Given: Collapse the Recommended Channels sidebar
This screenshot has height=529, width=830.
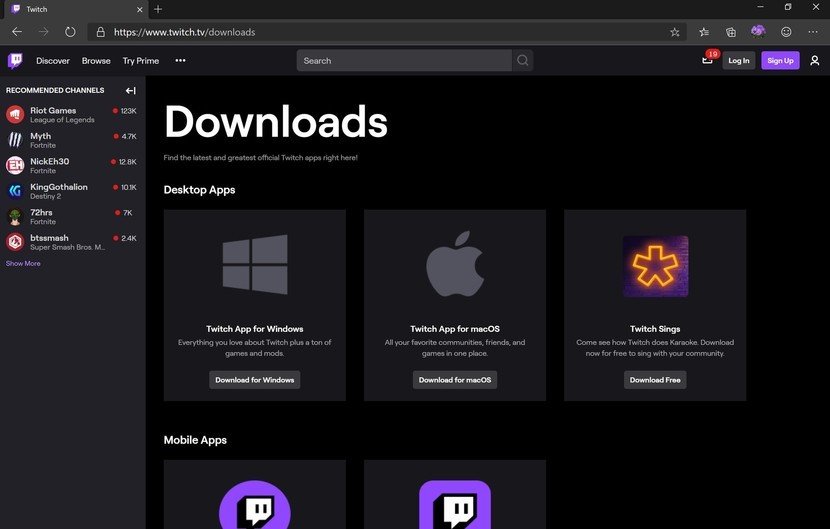Looking at the screenshot, I should point(131,91).
